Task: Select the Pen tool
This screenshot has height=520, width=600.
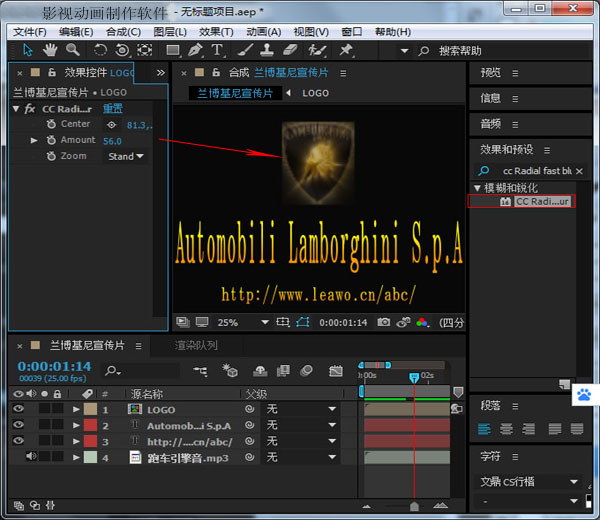Action: (x=195, y=50)
